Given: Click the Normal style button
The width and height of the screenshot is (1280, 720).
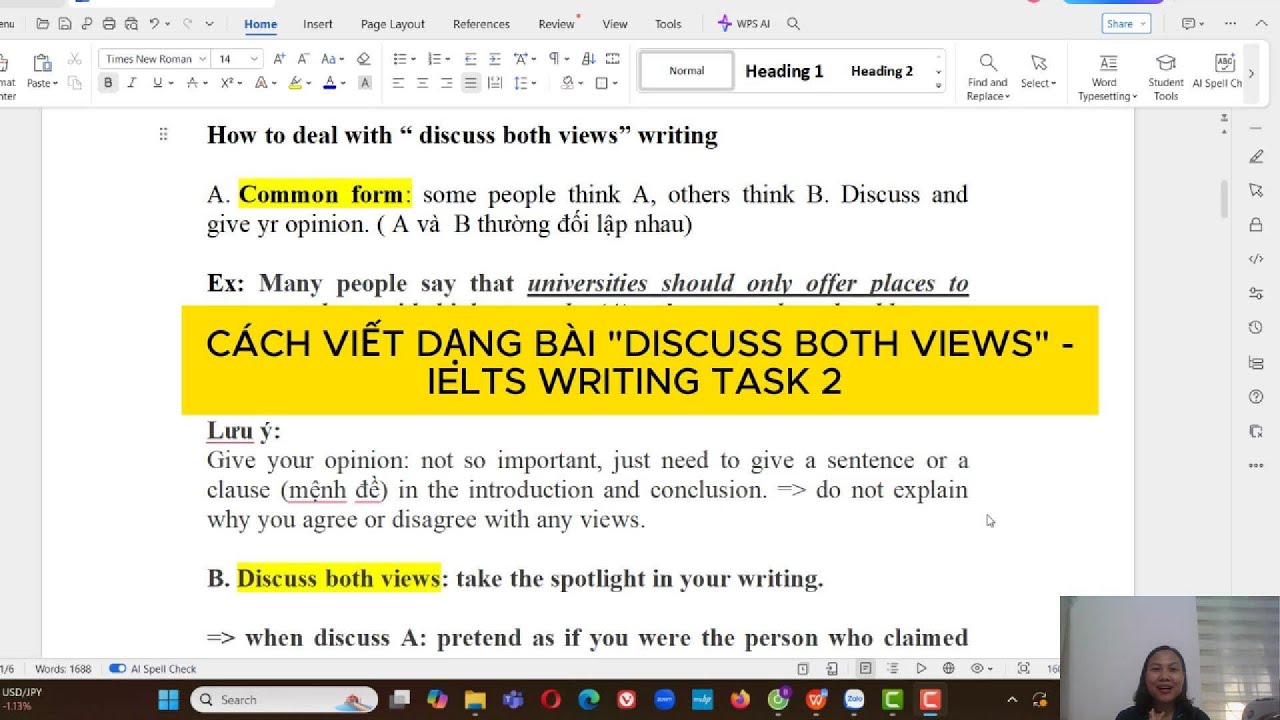Looking at the screenshot, I should click(x=685, y=70).
